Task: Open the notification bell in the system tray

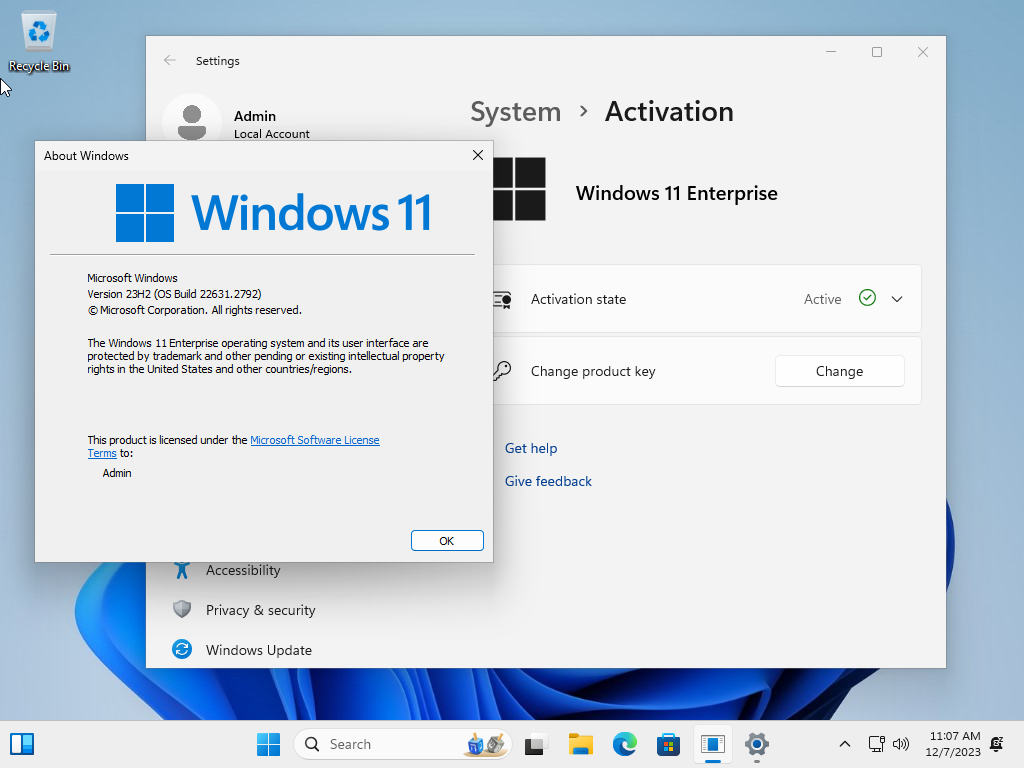Action: coord(997,744)
